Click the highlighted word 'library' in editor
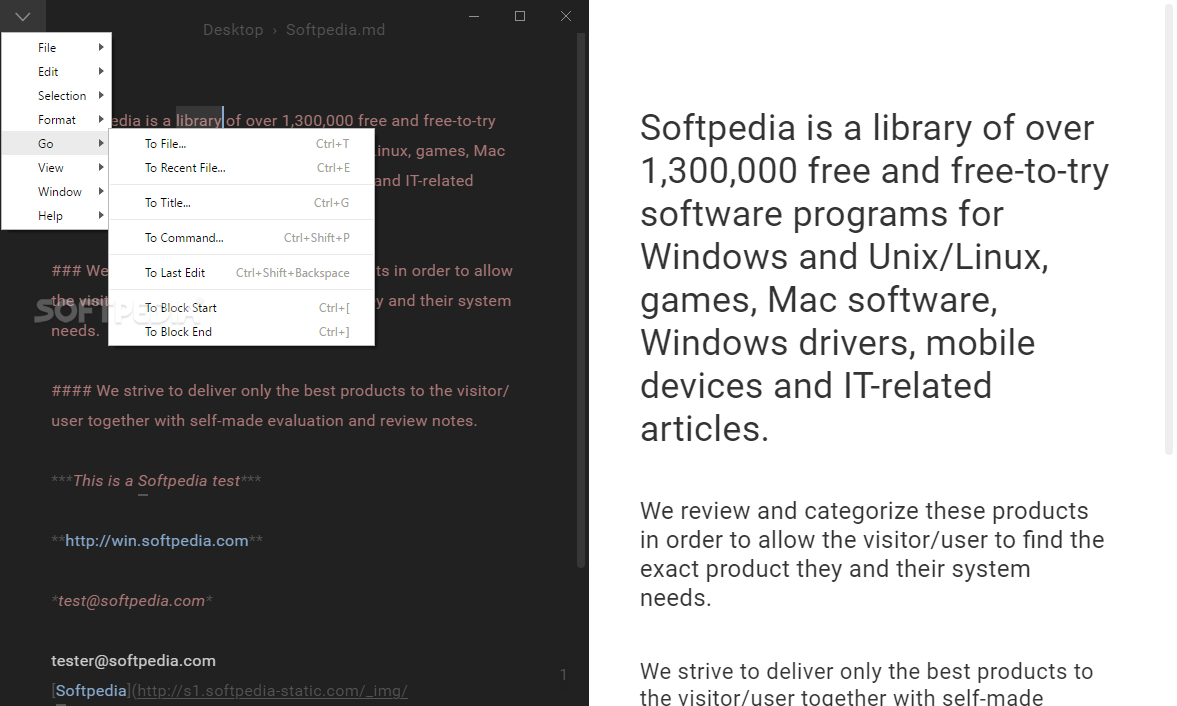 (199, 120)
